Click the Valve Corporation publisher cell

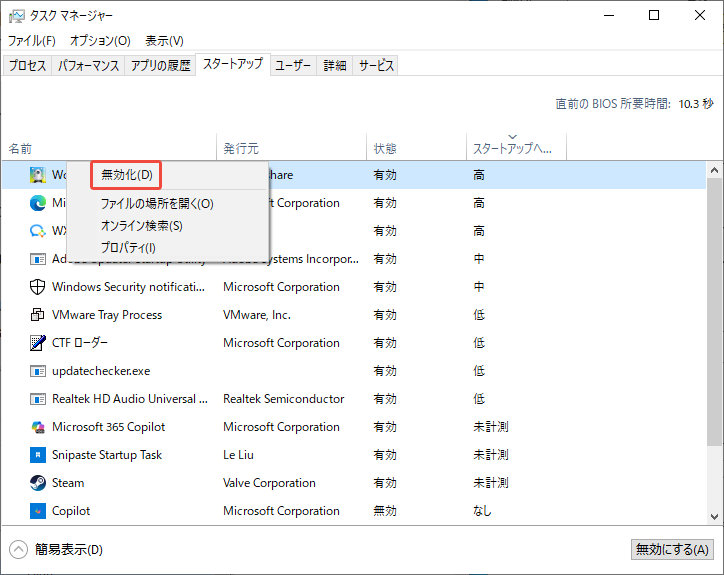pyautogui.click(x=269, y=483)
